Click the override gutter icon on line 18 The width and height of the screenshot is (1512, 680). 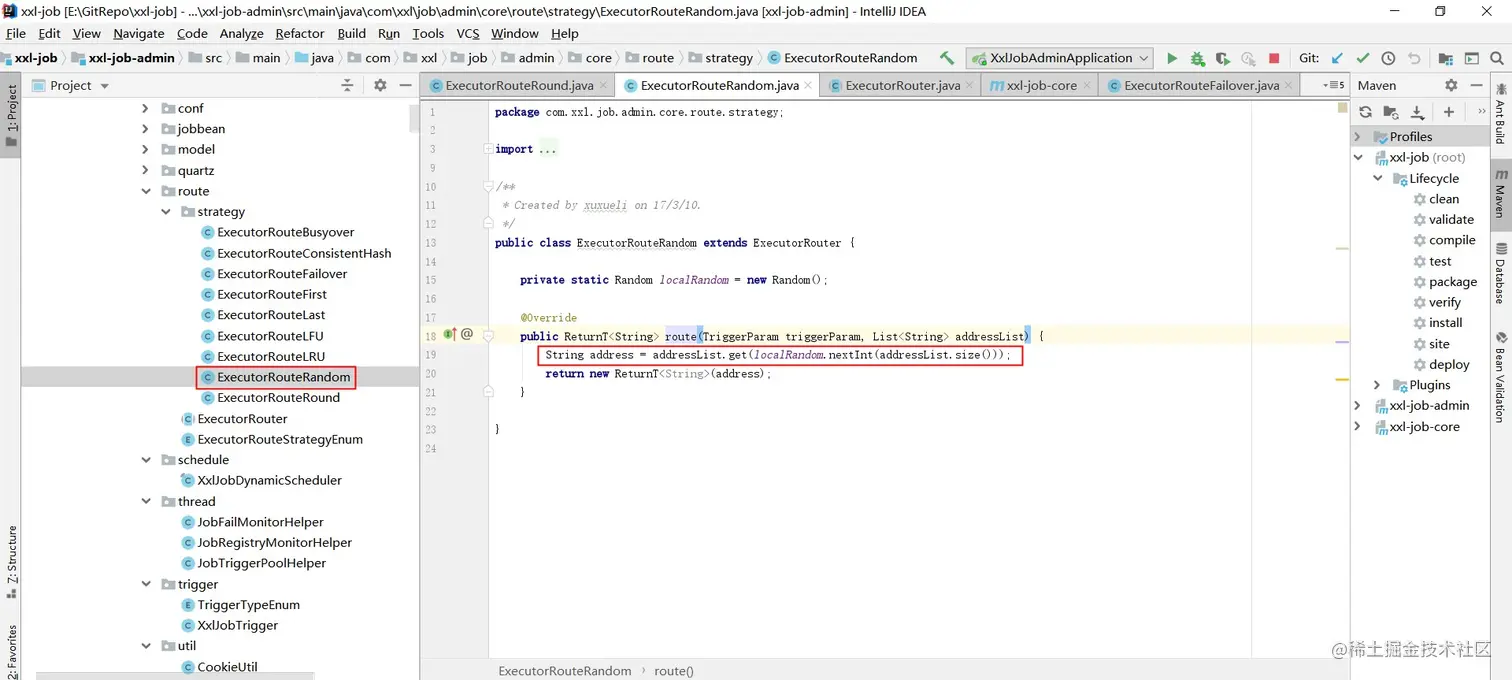[x=450, y=334]
